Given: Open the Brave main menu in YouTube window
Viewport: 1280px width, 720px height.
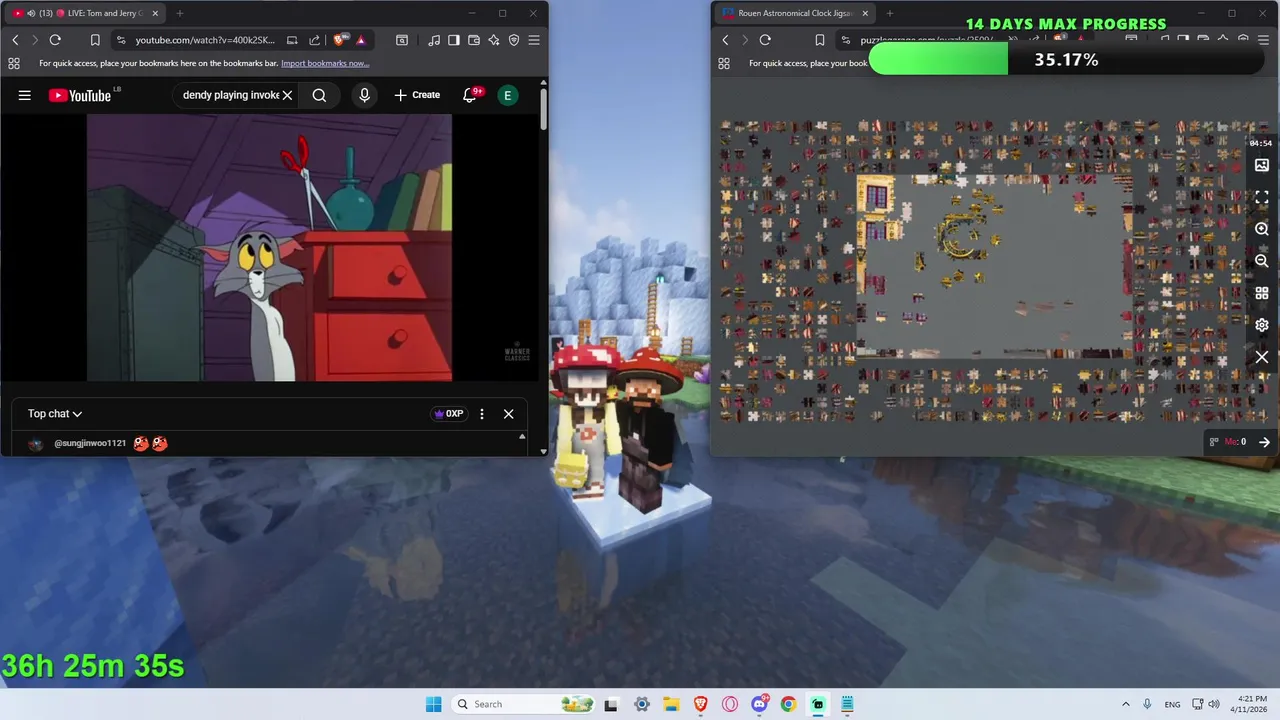Looking at the screenshot, I should tap(534, 40).
